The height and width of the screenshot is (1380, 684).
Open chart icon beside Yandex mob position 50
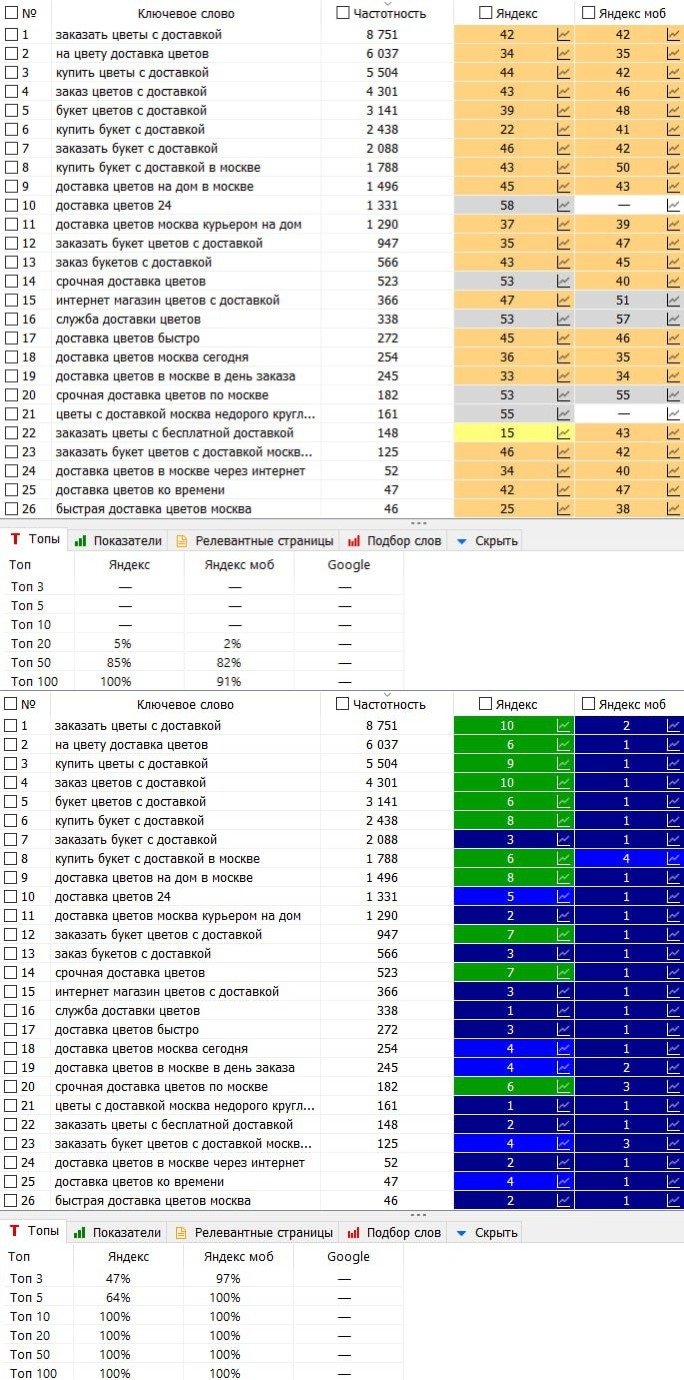point(674,168)
